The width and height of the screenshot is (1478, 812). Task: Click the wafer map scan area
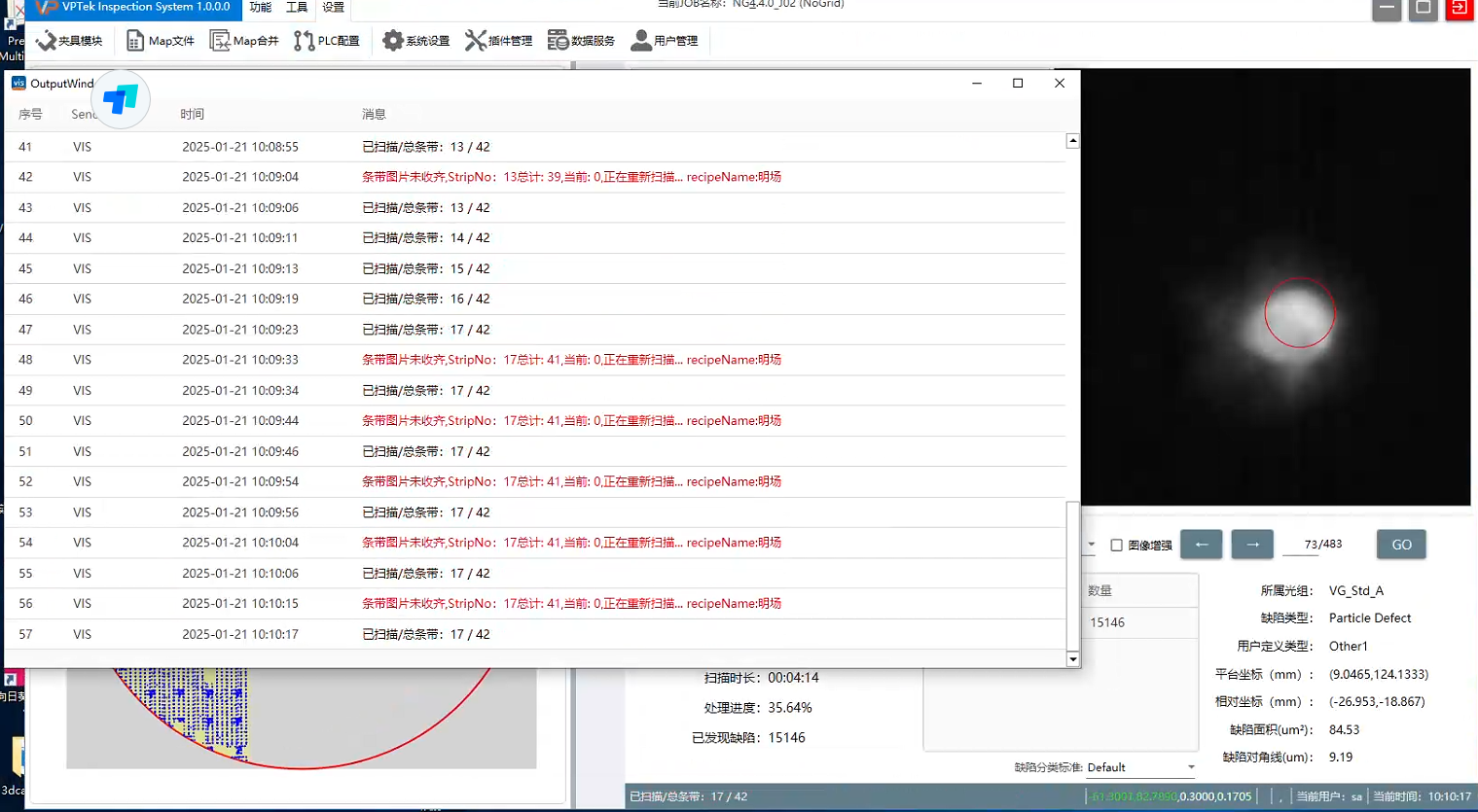click(x=301, y=719)
